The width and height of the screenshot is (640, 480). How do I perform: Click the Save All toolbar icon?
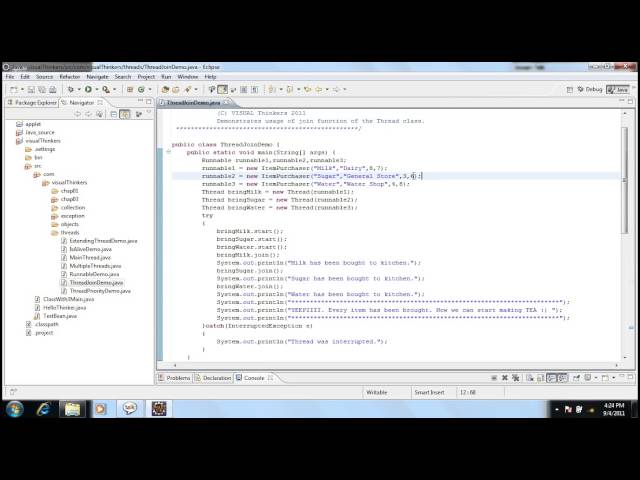[x=42, y=89]
